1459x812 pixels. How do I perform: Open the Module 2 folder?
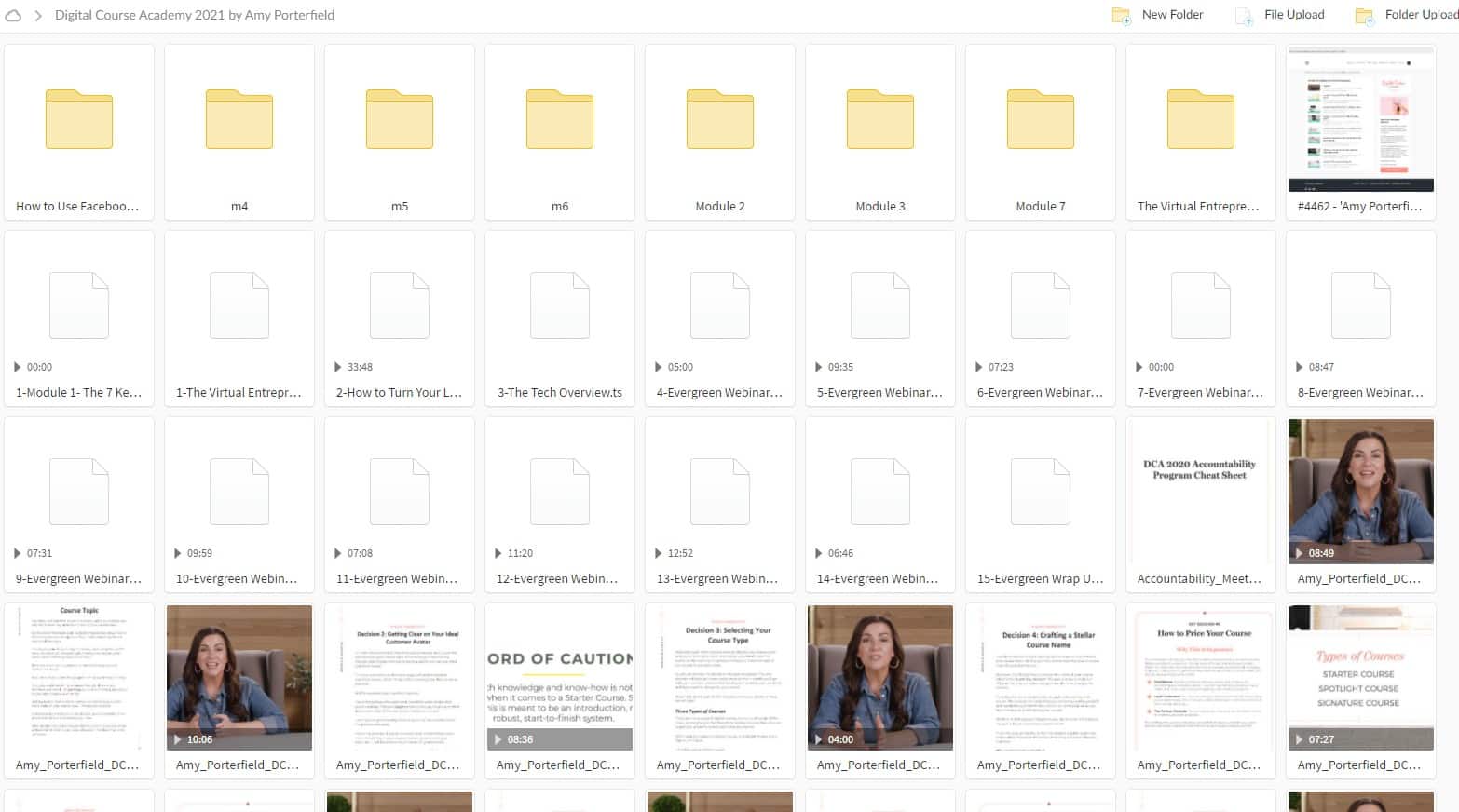(x=720, y=132)
